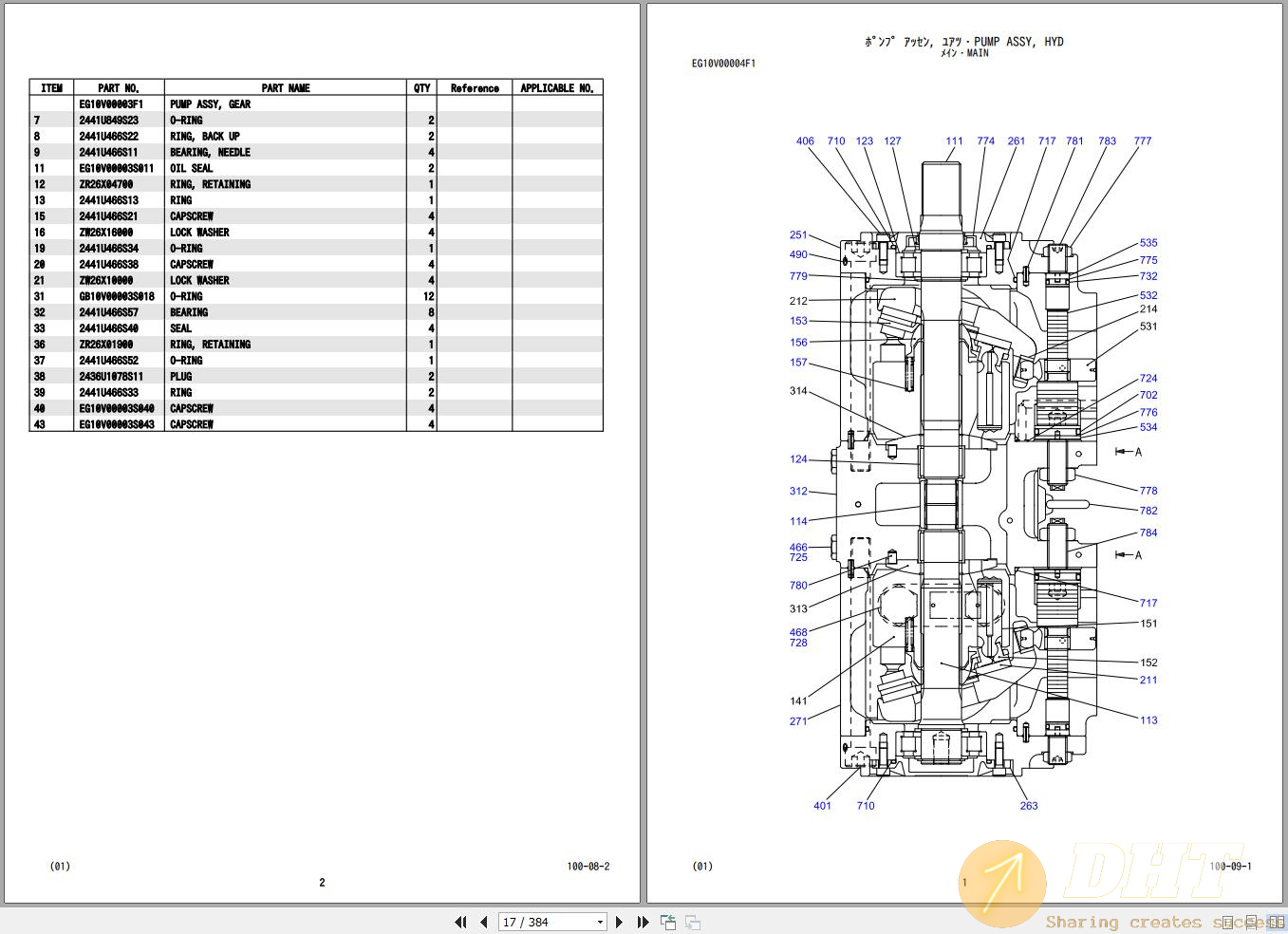Select part number EG10V00003F1 in table
Viewport: 1288px width, 934px height.
(x=111, y=104)
